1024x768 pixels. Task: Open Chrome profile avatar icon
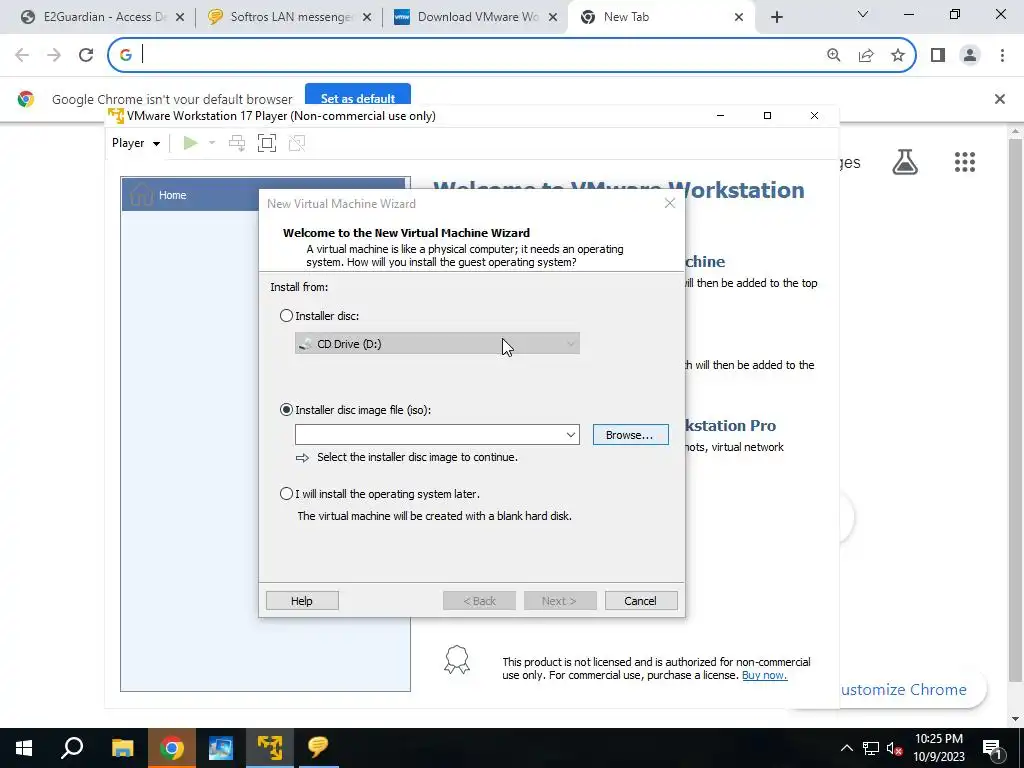[970, 55]
